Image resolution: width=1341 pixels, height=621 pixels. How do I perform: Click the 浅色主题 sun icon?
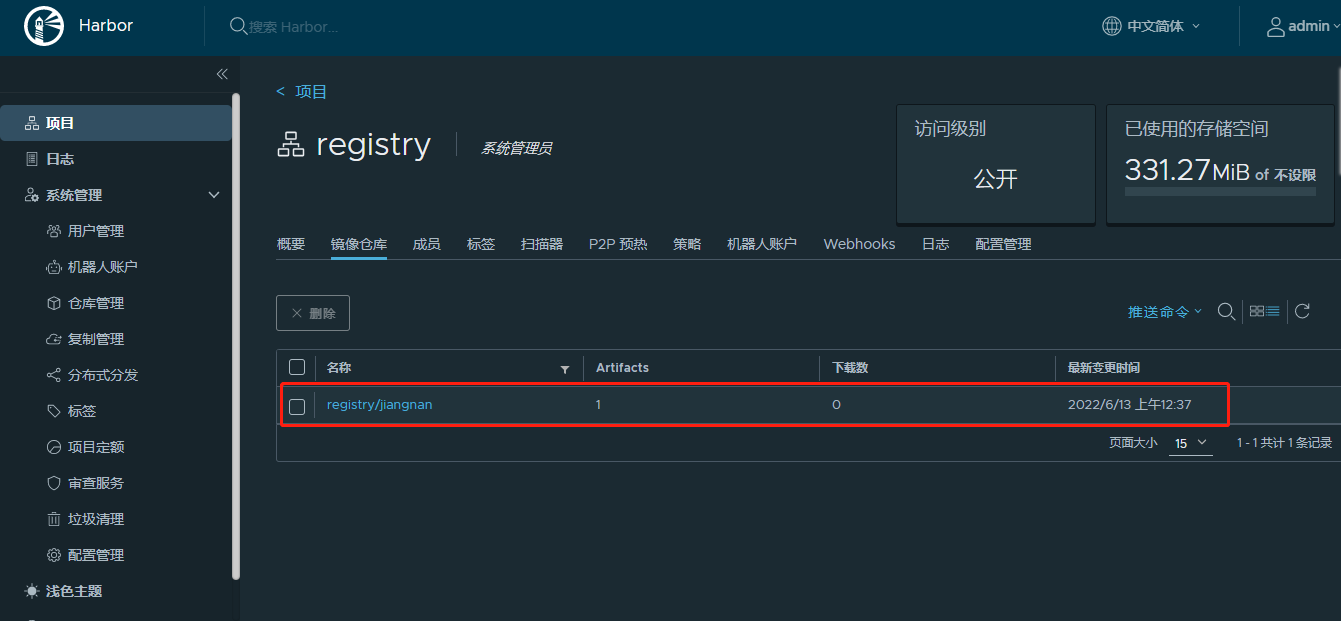31,591
